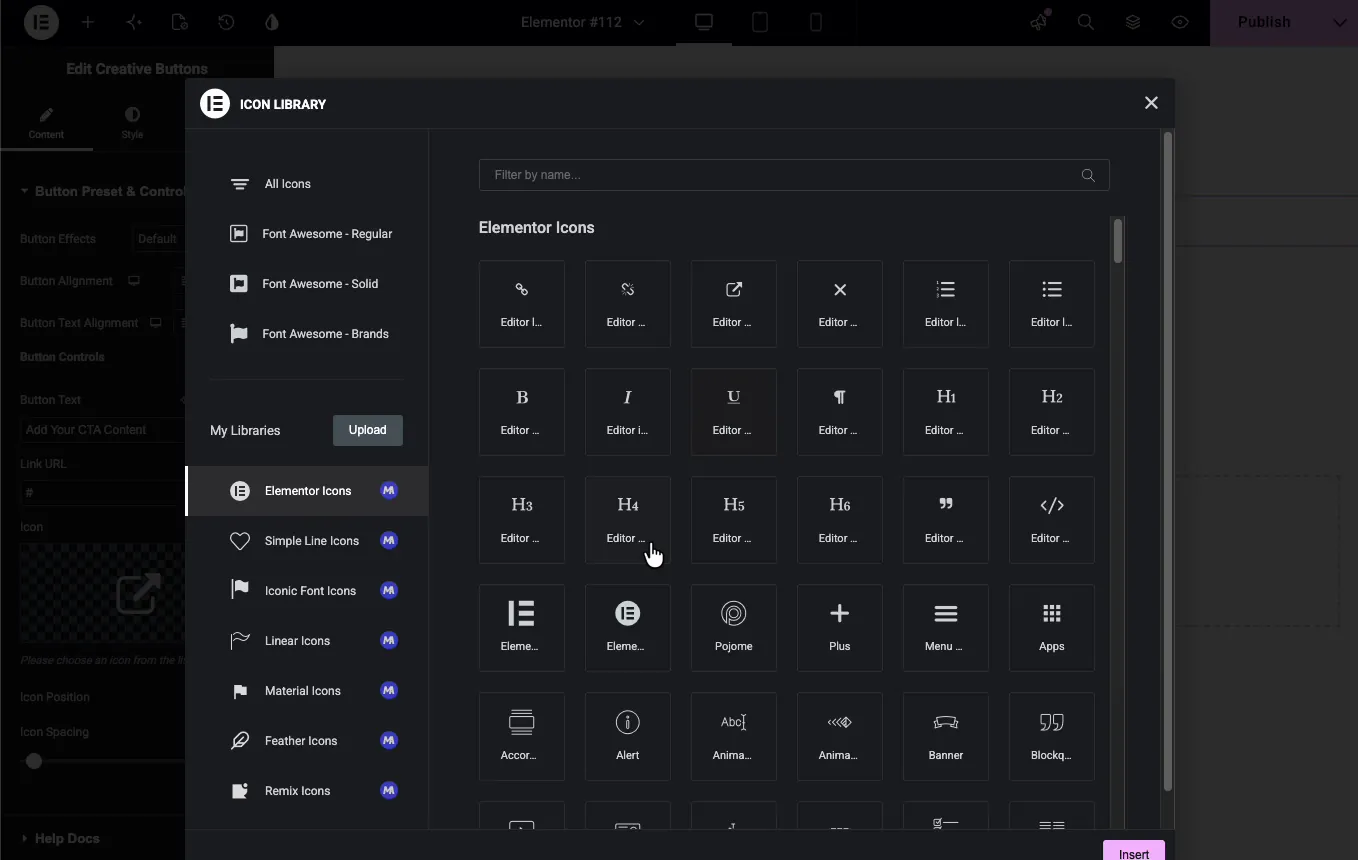The width and height of the screenshot is (1358, 860).
Task: Select the Accordion icon tile
Action: [x=522, y=736]
